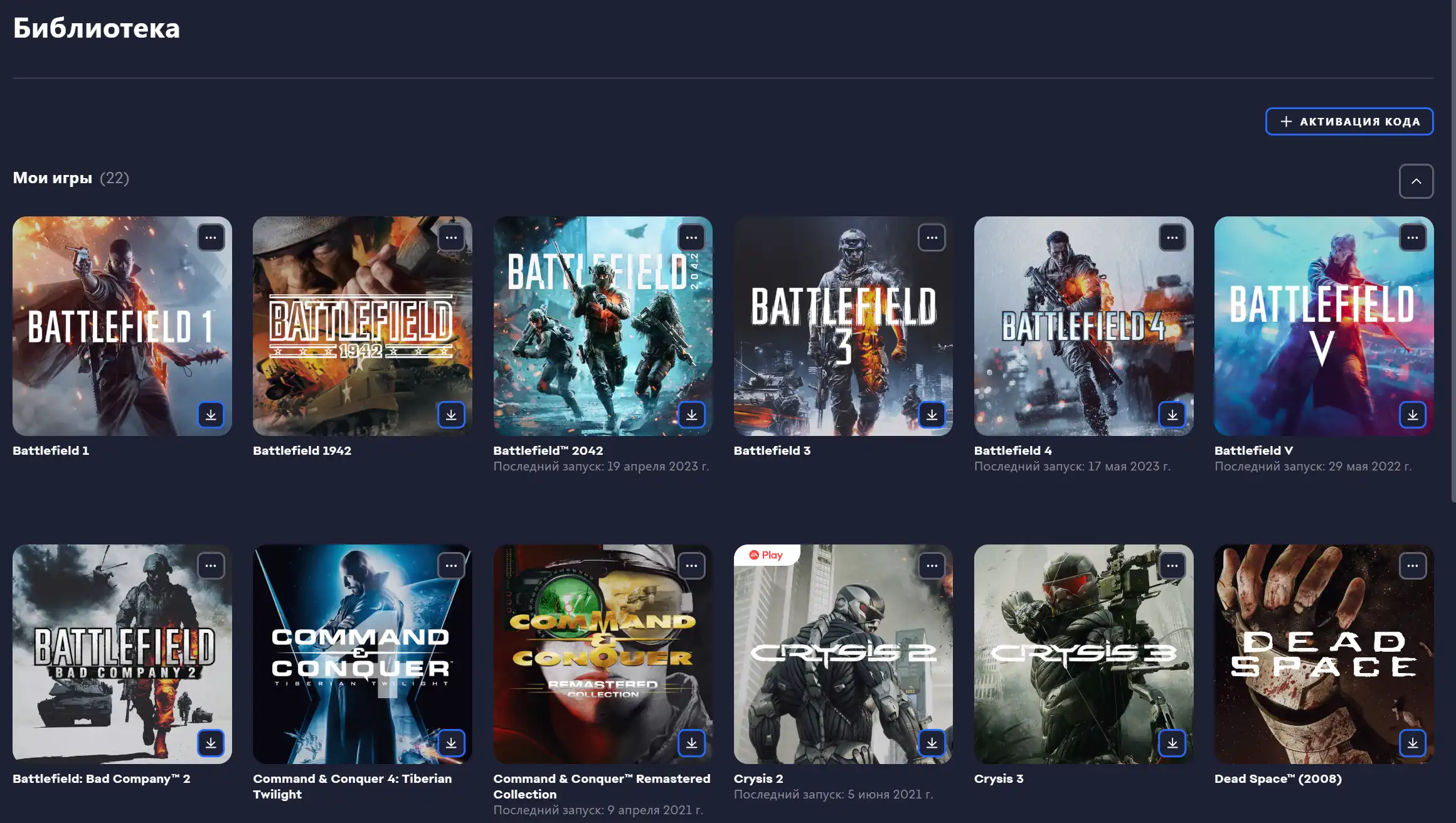This screenshot has height=823, width=1456.
Task: Download Battlefield 3 via its download icon
Action: pyautogui.click(x=932, y=415)
